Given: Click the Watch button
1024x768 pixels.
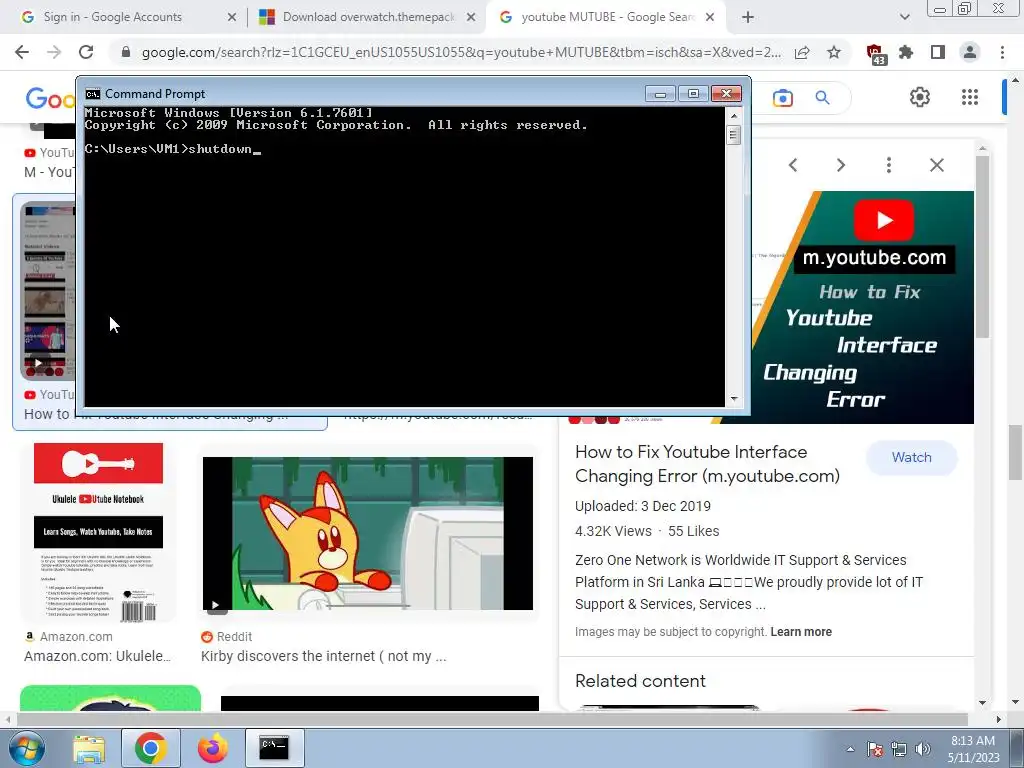Looking at the screenshot, I should [912, 458].
